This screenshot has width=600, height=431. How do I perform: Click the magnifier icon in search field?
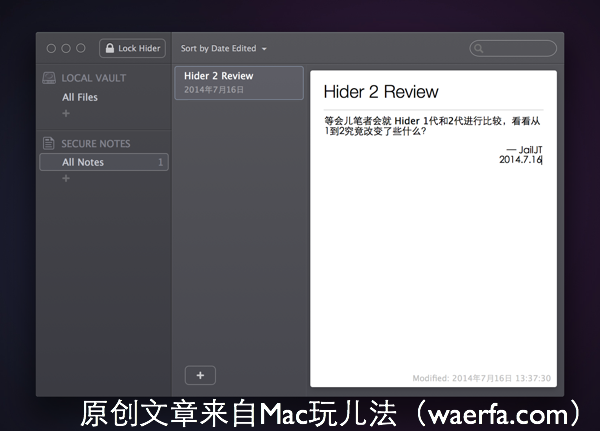tap(478, 48)
